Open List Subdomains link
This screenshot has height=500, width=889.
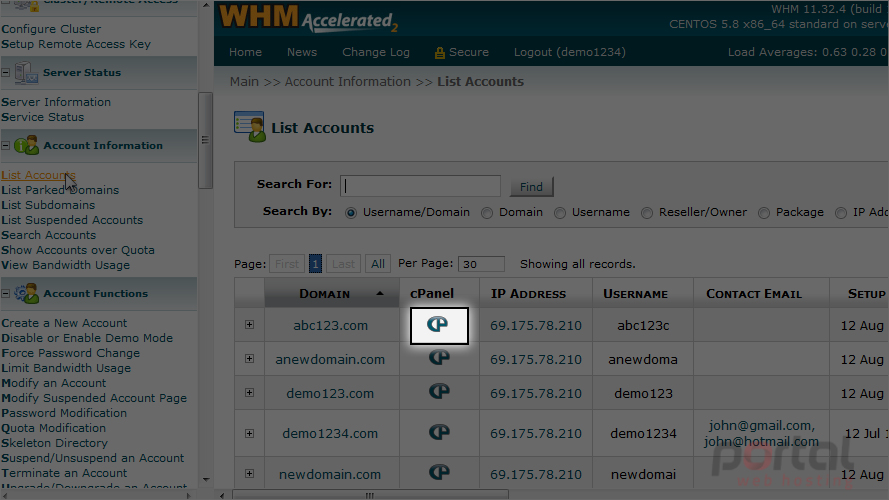pos(48,205)
